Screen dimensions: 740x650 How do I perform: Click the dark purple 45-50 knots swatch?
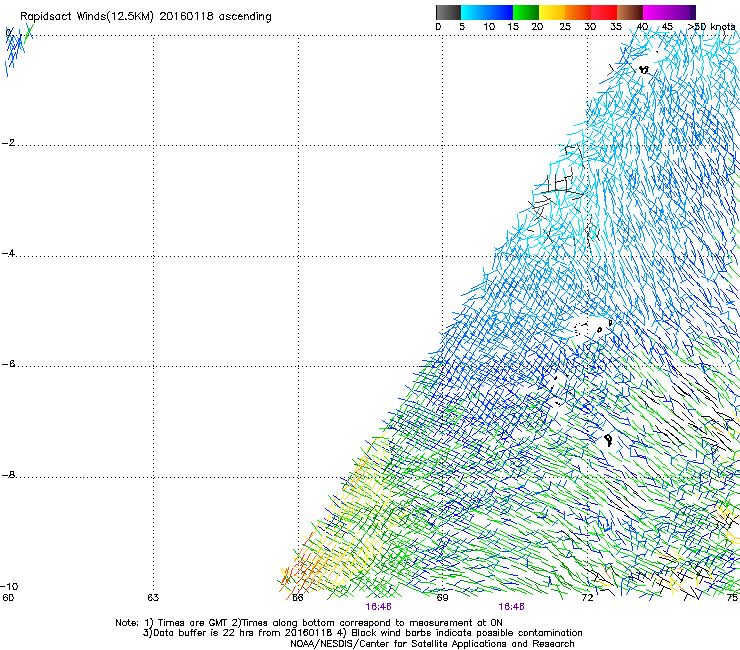(x=682, y=12)
